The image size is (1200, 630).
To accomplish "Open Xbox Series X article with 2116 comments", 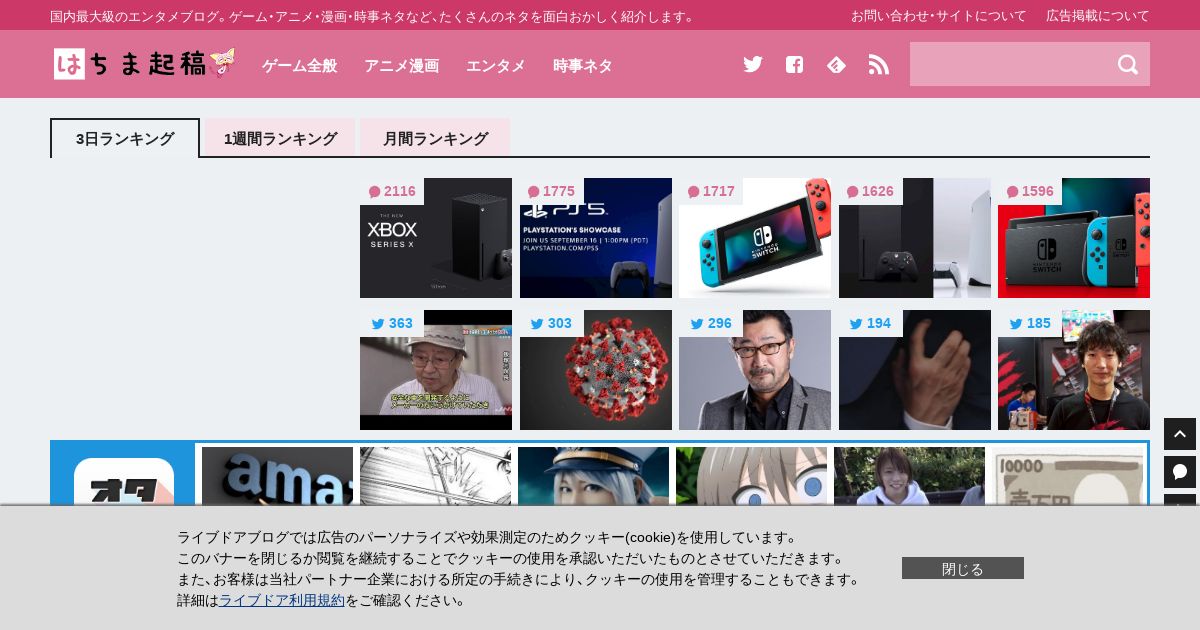I will (x=436, y=238).
